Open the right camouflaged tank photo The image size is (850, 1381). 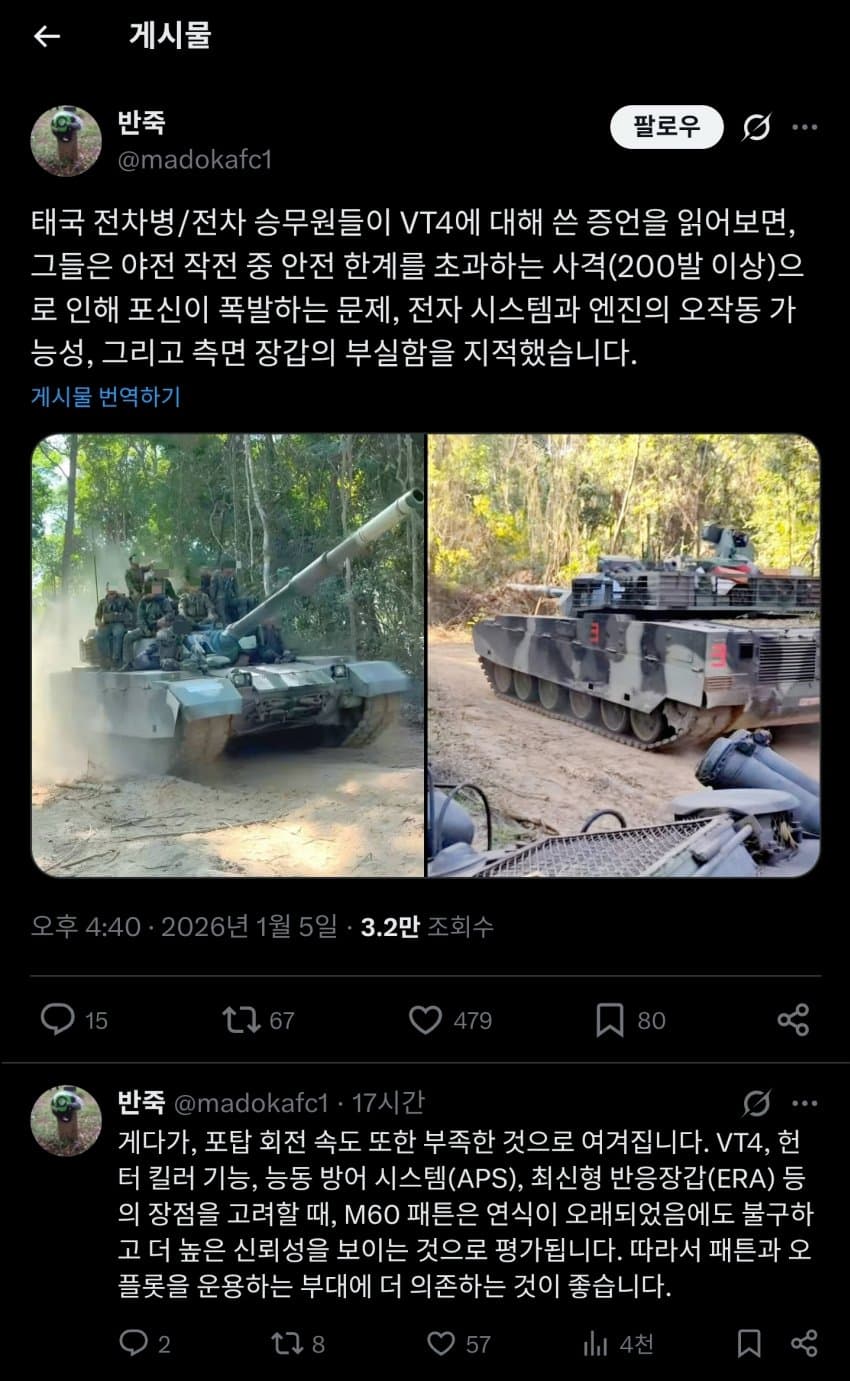[624, 655]
